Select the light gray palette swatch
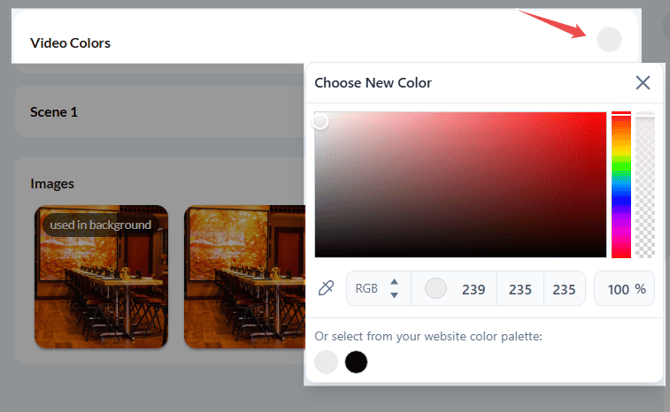 click(x=326, y=362)
